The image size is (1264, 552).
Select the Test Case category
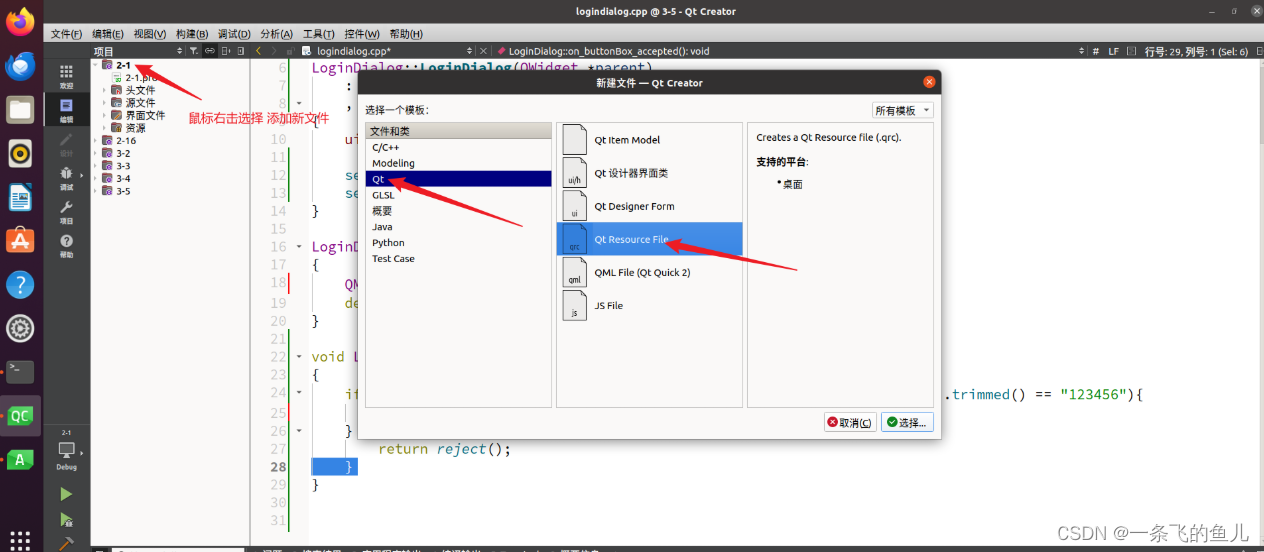(459, 258)
